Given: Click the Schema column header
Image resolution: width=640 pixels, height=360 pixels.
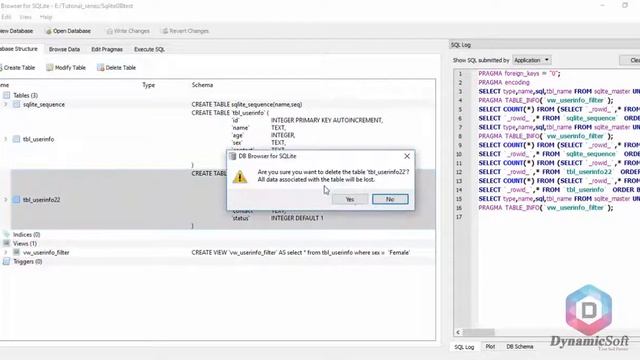Looking at the screenshot, I should pos(202,85).
